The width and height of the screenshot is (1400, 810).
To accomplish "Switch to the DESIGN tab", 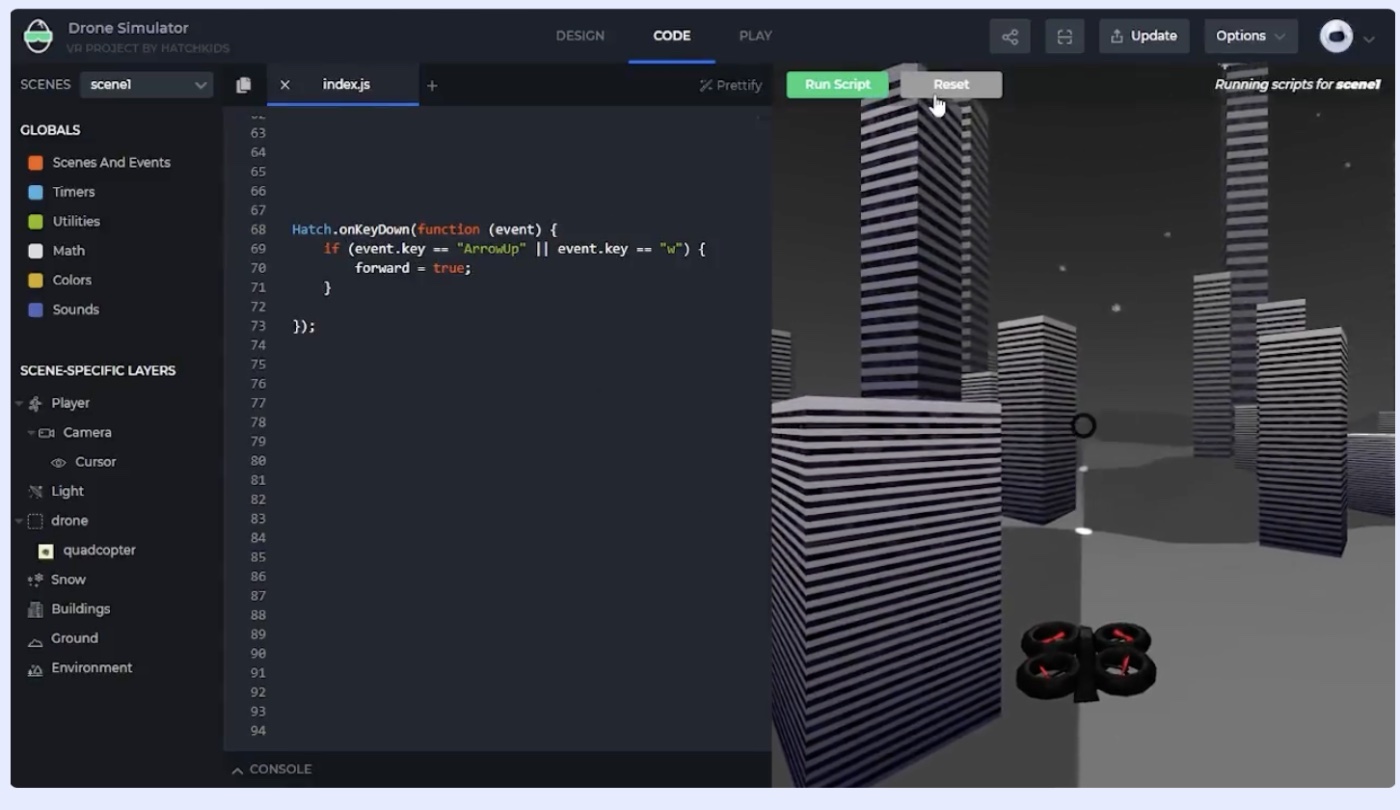I will (x=580, y=36).
